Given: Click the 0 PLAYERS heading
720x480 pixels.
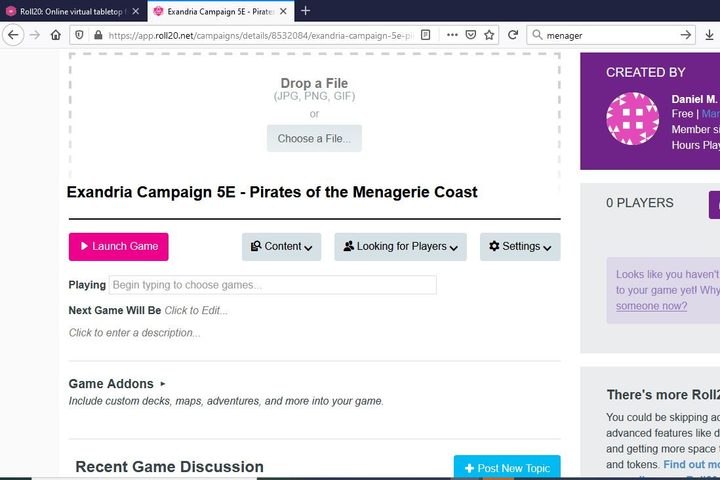Looking at the screenshot, I should (x=640, y=203).
